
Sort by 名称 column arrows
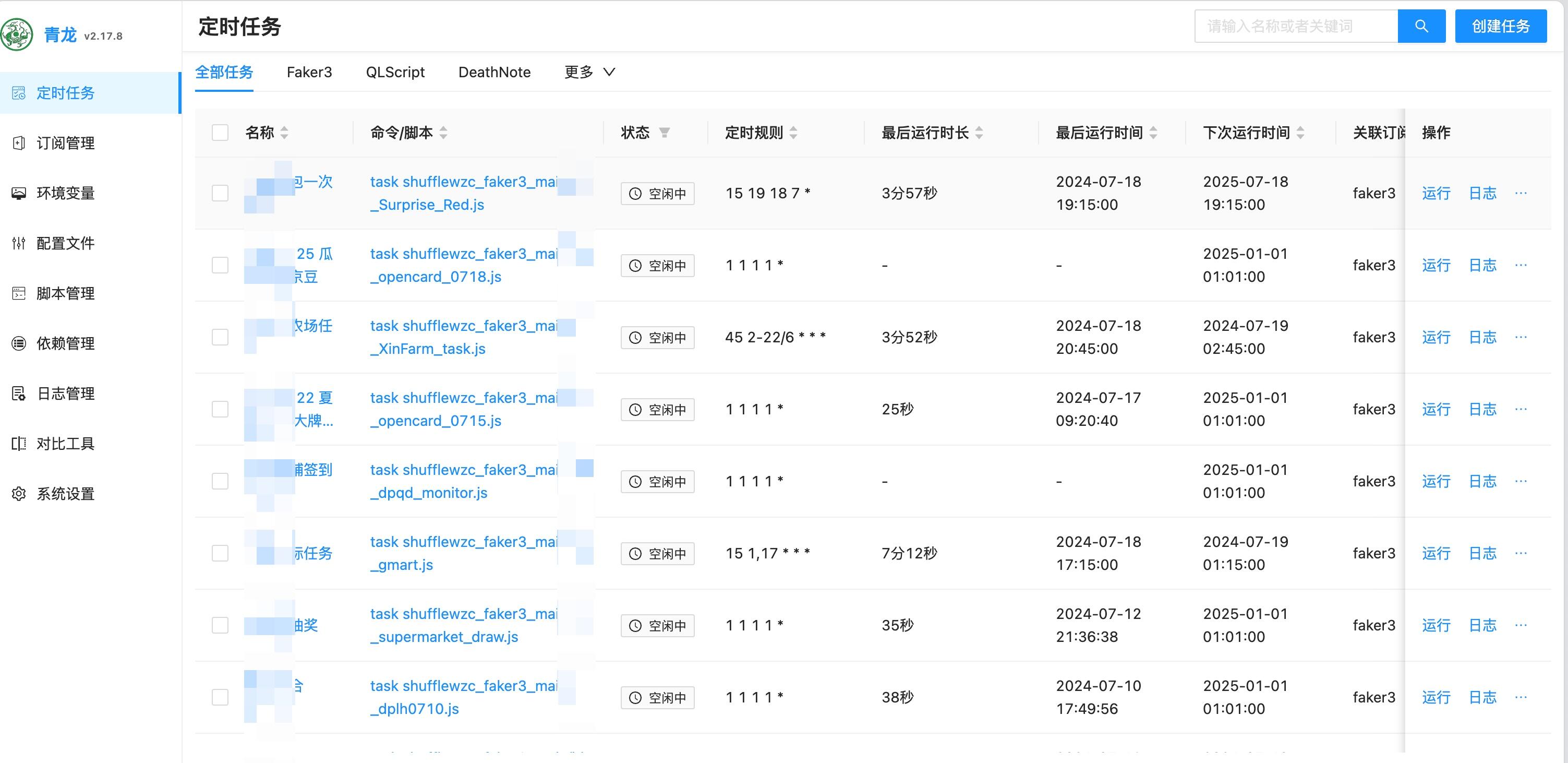click(284, 133)
